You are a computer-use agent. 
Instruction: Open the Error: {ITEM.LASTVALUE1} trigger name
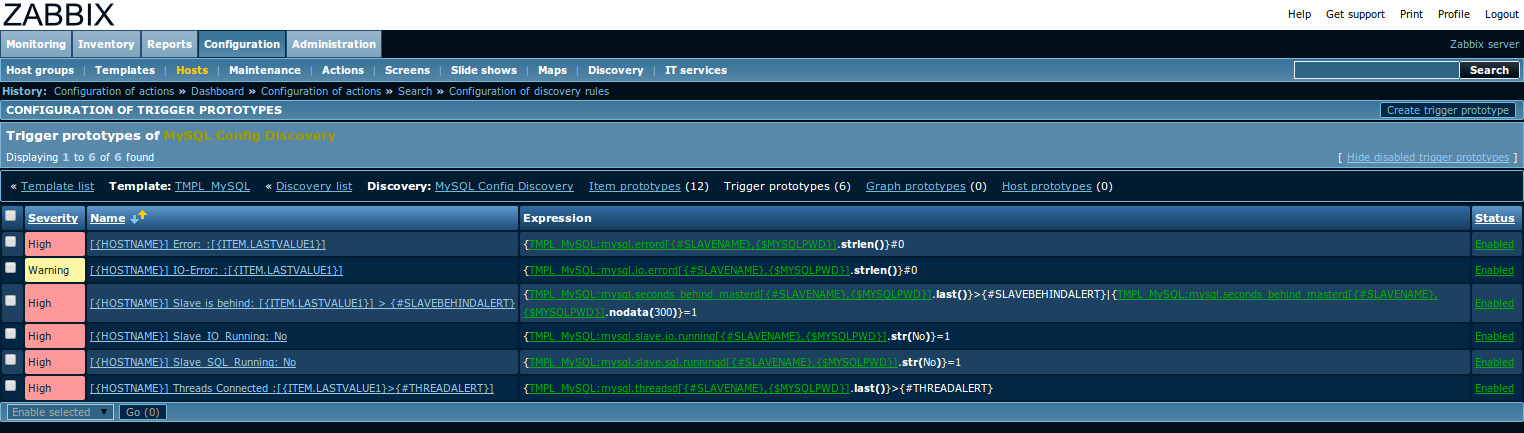(x=208, y=244)
